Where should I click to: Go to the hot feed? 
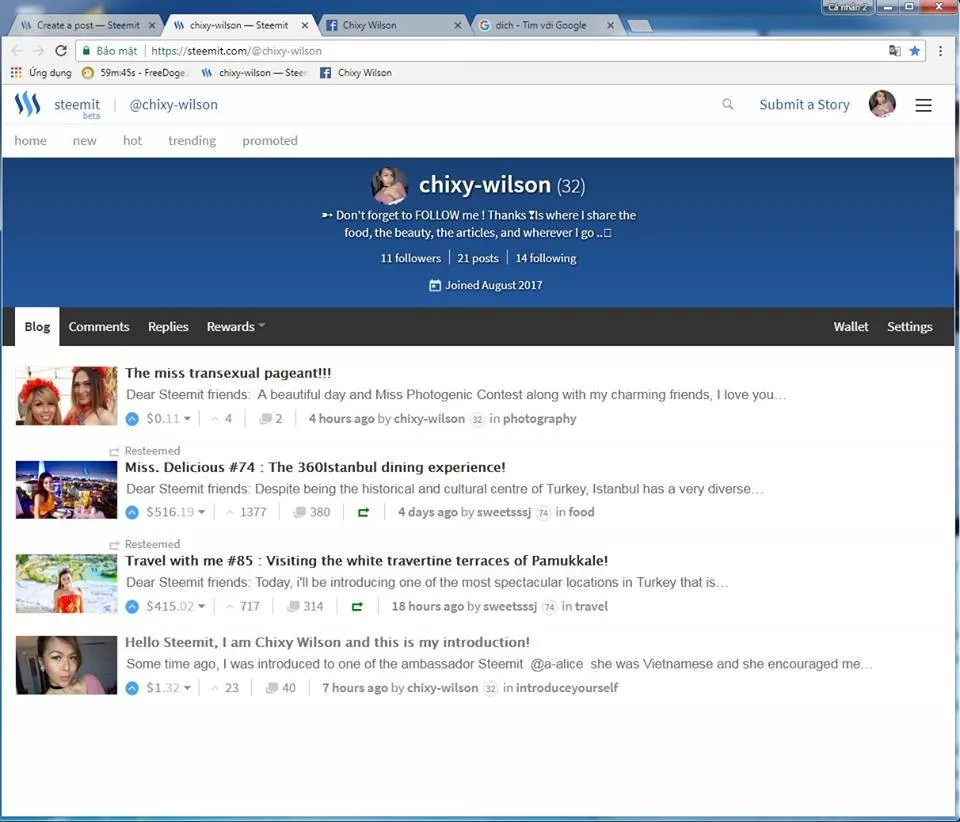click(x=132, y=141)
